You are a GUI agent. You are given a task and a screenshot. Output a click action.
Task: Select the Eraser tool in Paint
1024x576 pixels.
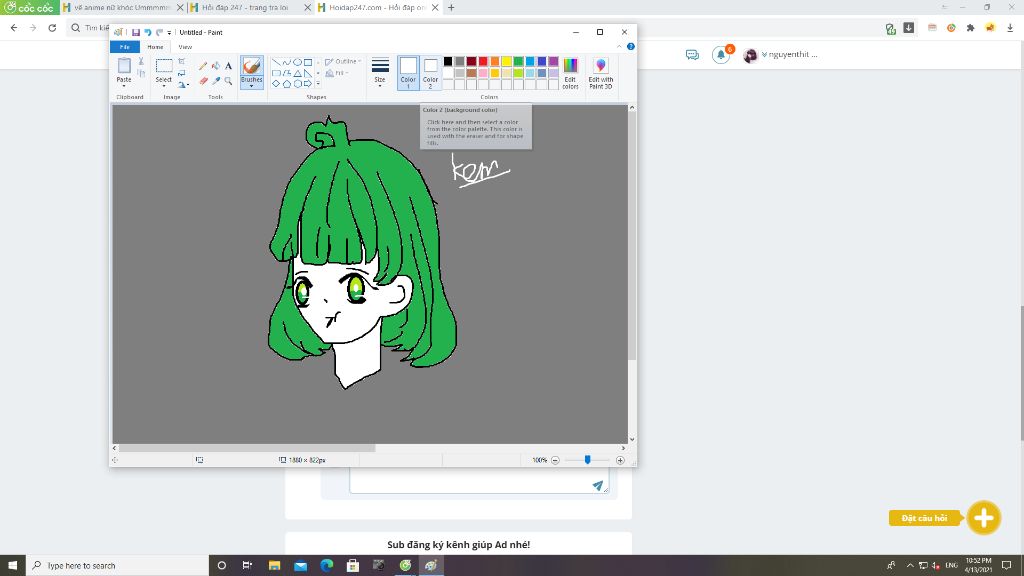click(x=203, y=81)
